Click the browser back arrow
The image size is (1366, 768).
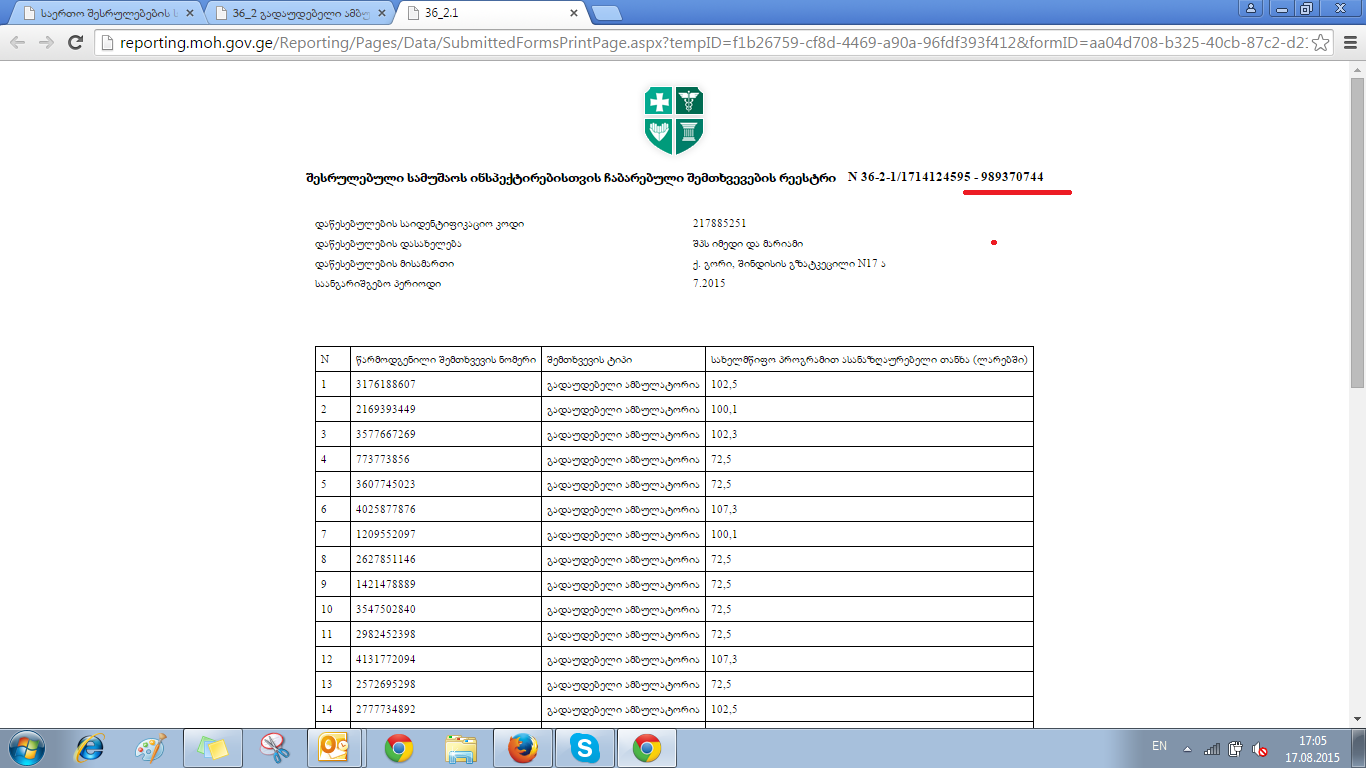(x=17, y=43)
